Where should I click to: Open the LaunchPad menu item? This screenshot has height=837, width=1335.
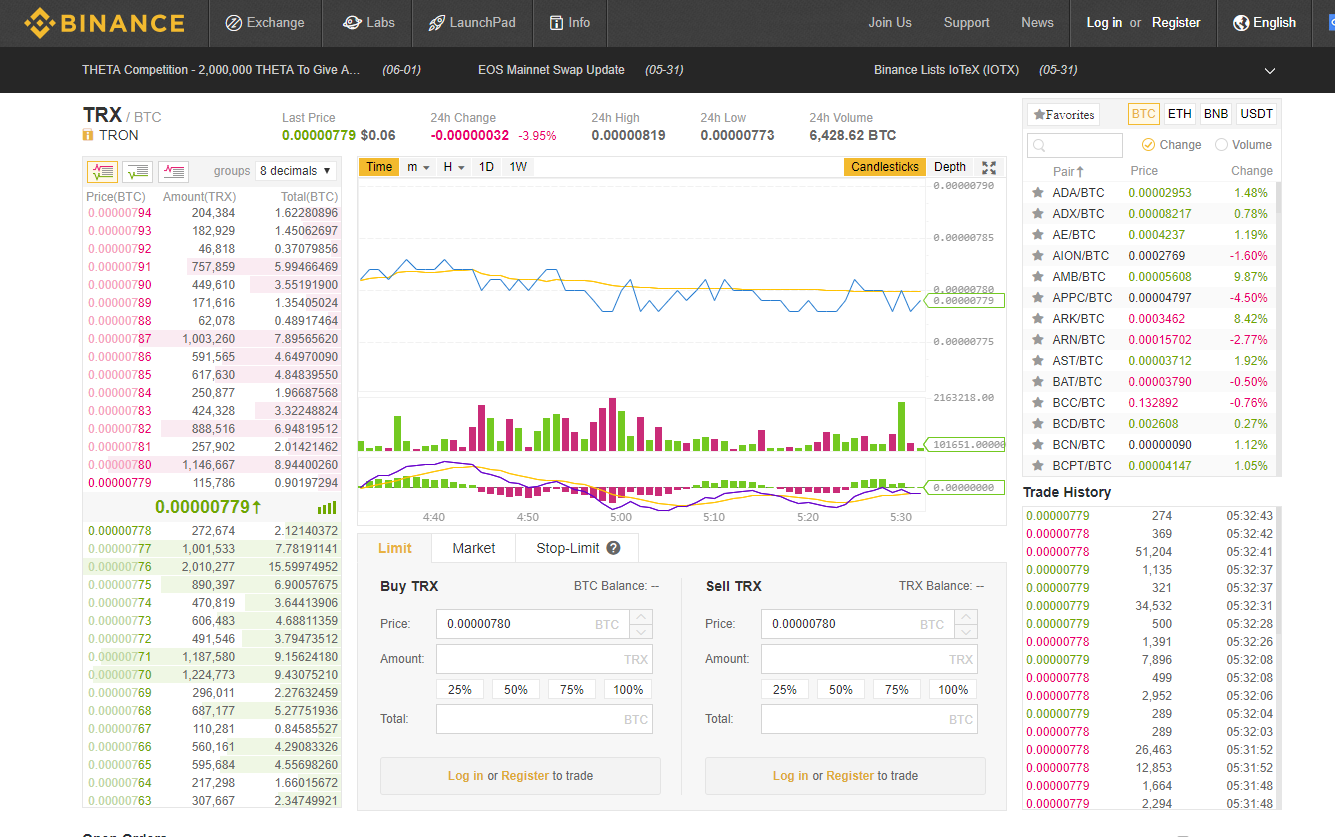[x=471, y=23]
